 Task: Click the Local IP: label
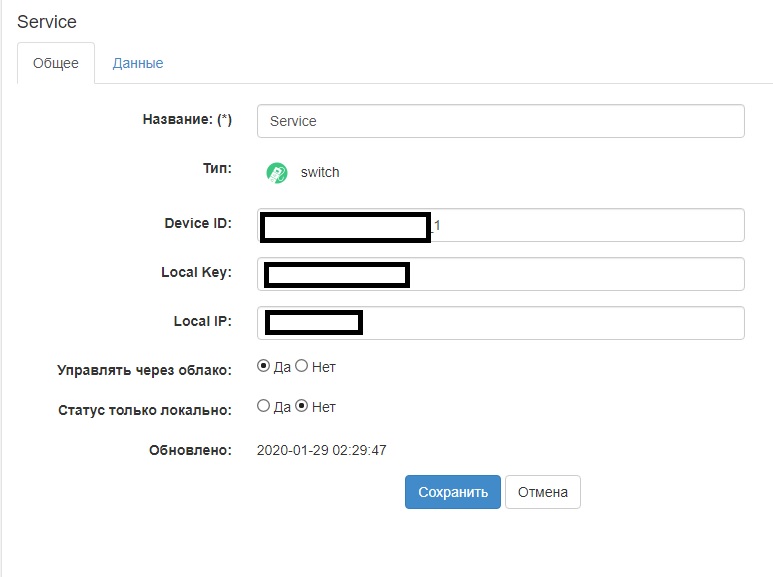pos(203,322)
